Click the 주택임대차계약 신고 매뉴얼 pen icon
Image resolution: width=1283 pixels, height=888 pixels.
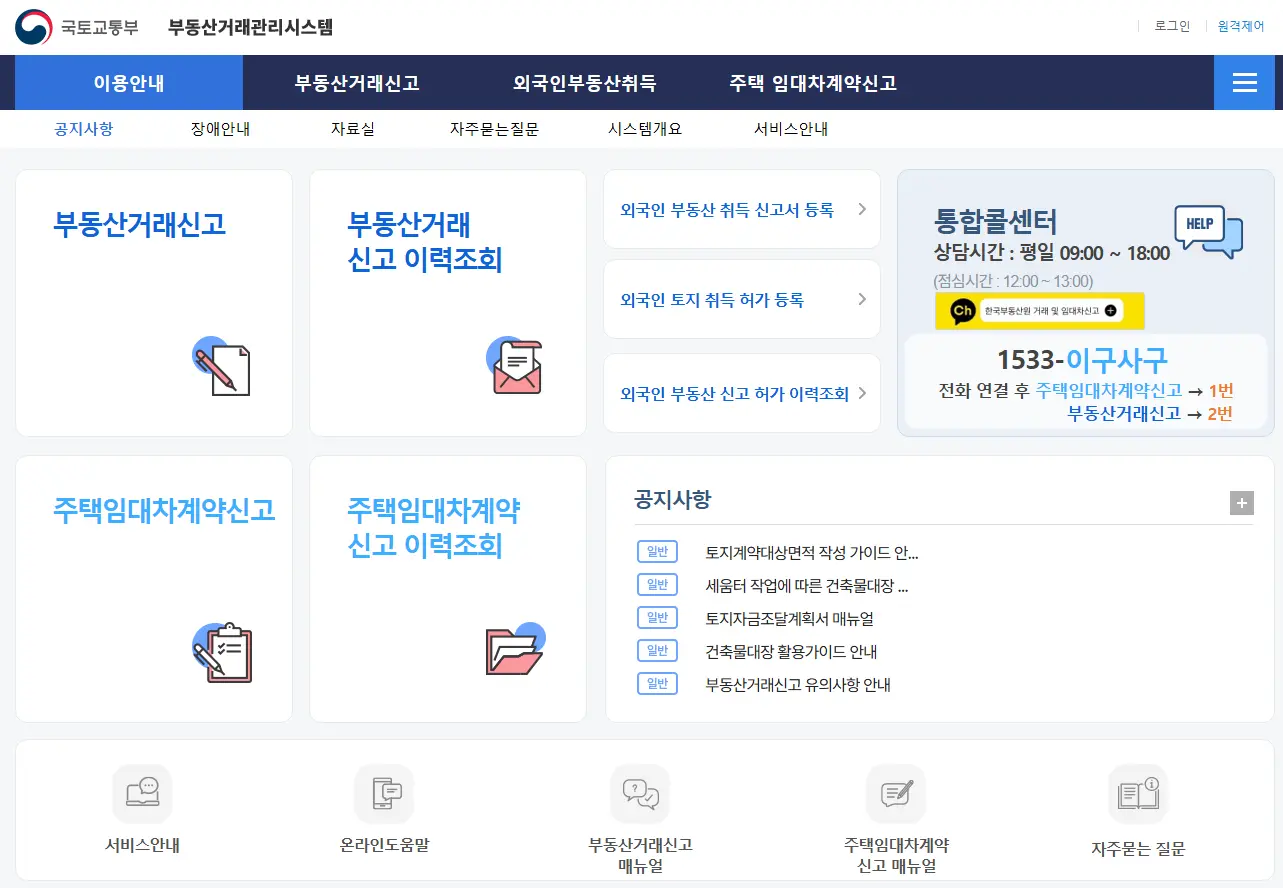896,793
